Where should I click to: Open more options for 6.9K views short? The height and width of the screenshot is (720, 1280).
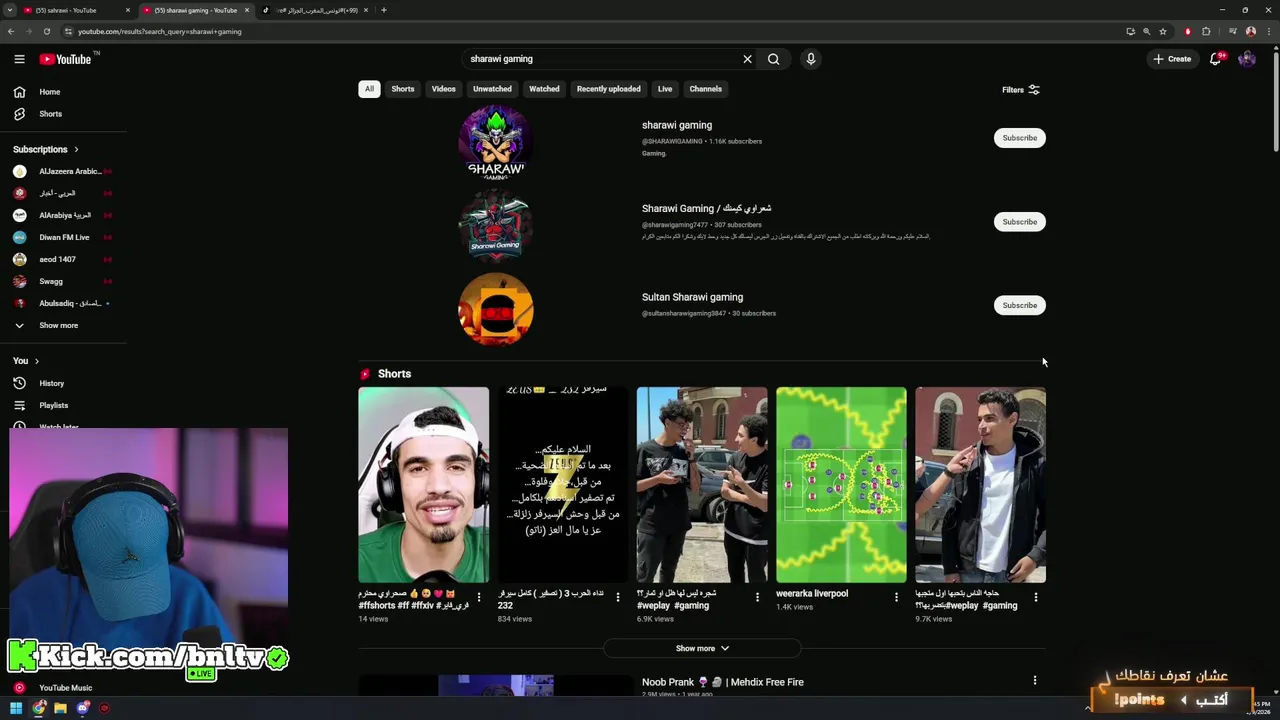757,597
